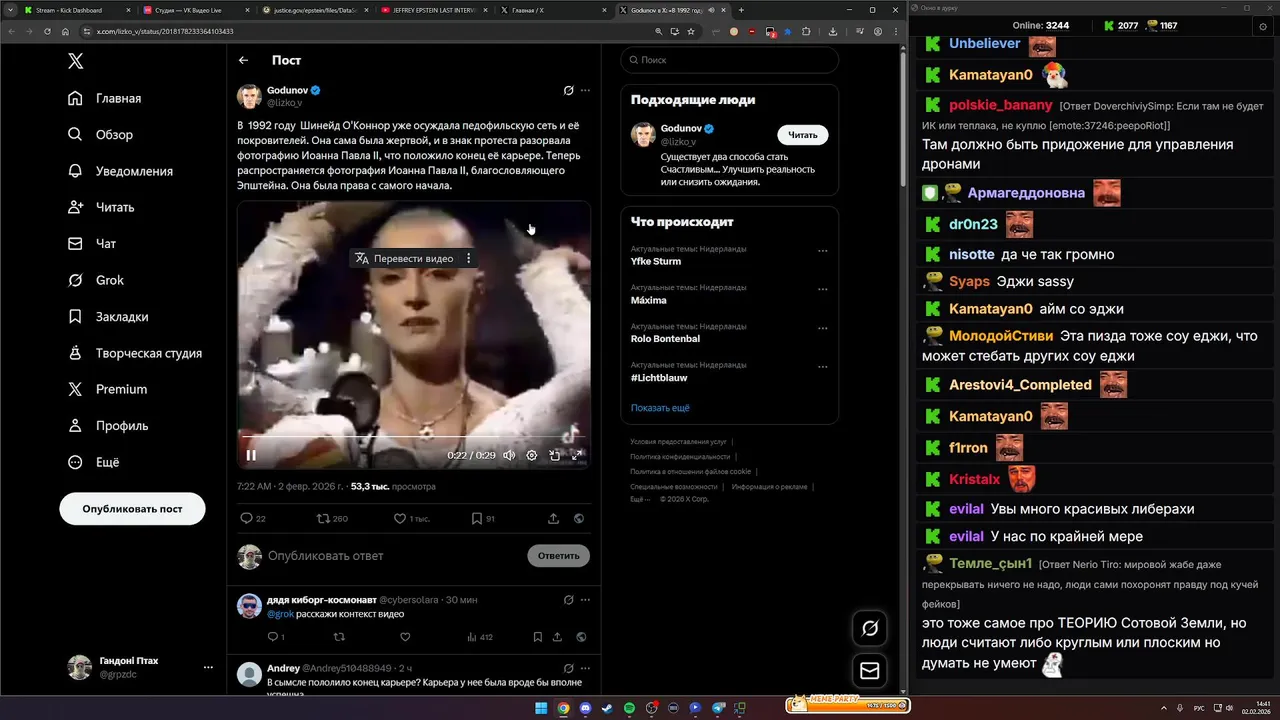Open Godunov's avatar on the post
The width and height of the screenshot is (1280, 720).
tap(249, 96)
